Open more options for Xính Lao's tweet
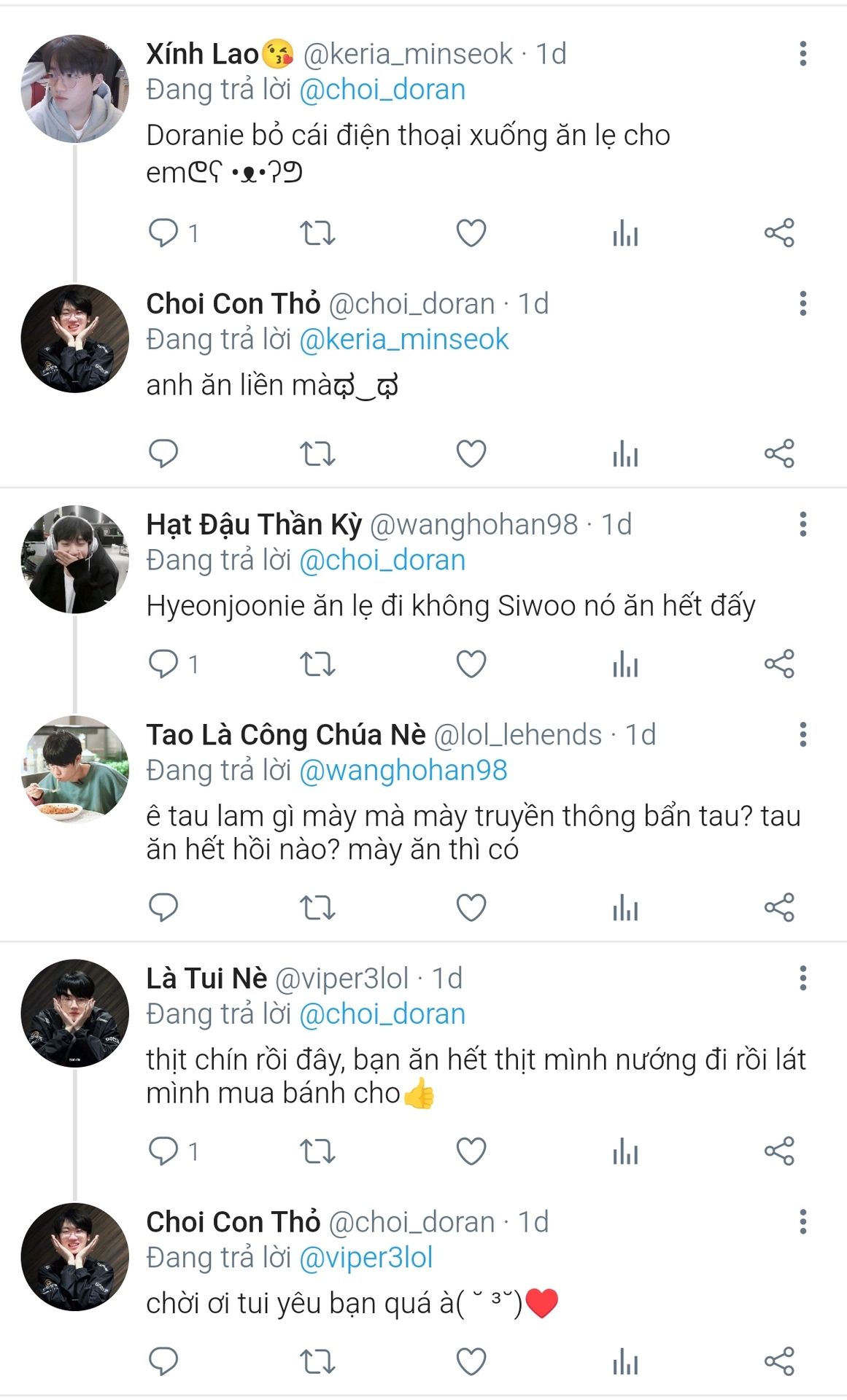The width and height of the screenshot is (847, 1400). [803, 54]
